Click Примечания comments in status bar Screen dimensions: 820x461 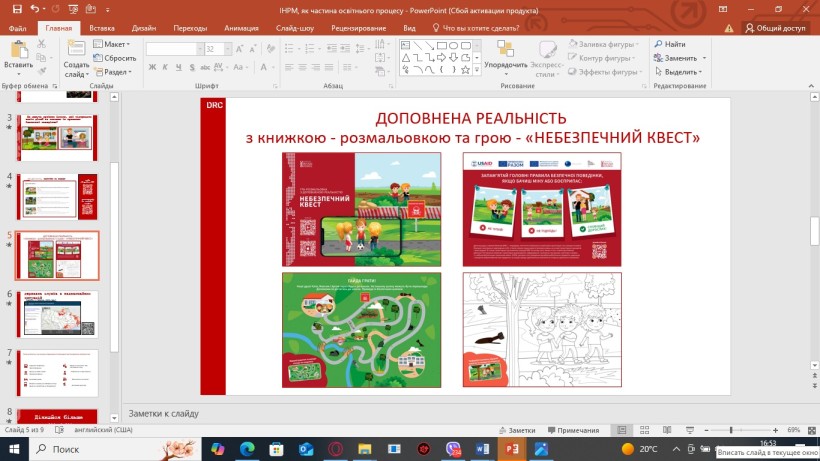pyautogui.click(x=574, y=430)
